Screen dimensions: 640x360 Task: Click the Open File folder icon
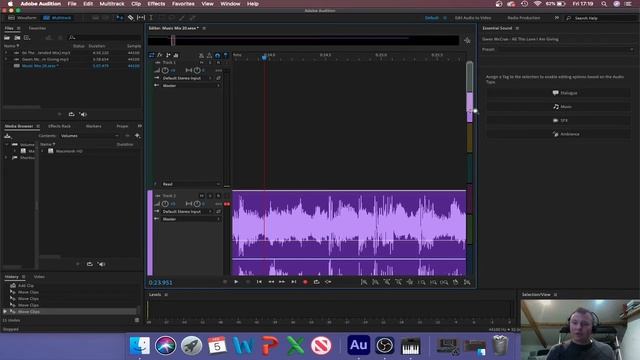coord(7,38)
